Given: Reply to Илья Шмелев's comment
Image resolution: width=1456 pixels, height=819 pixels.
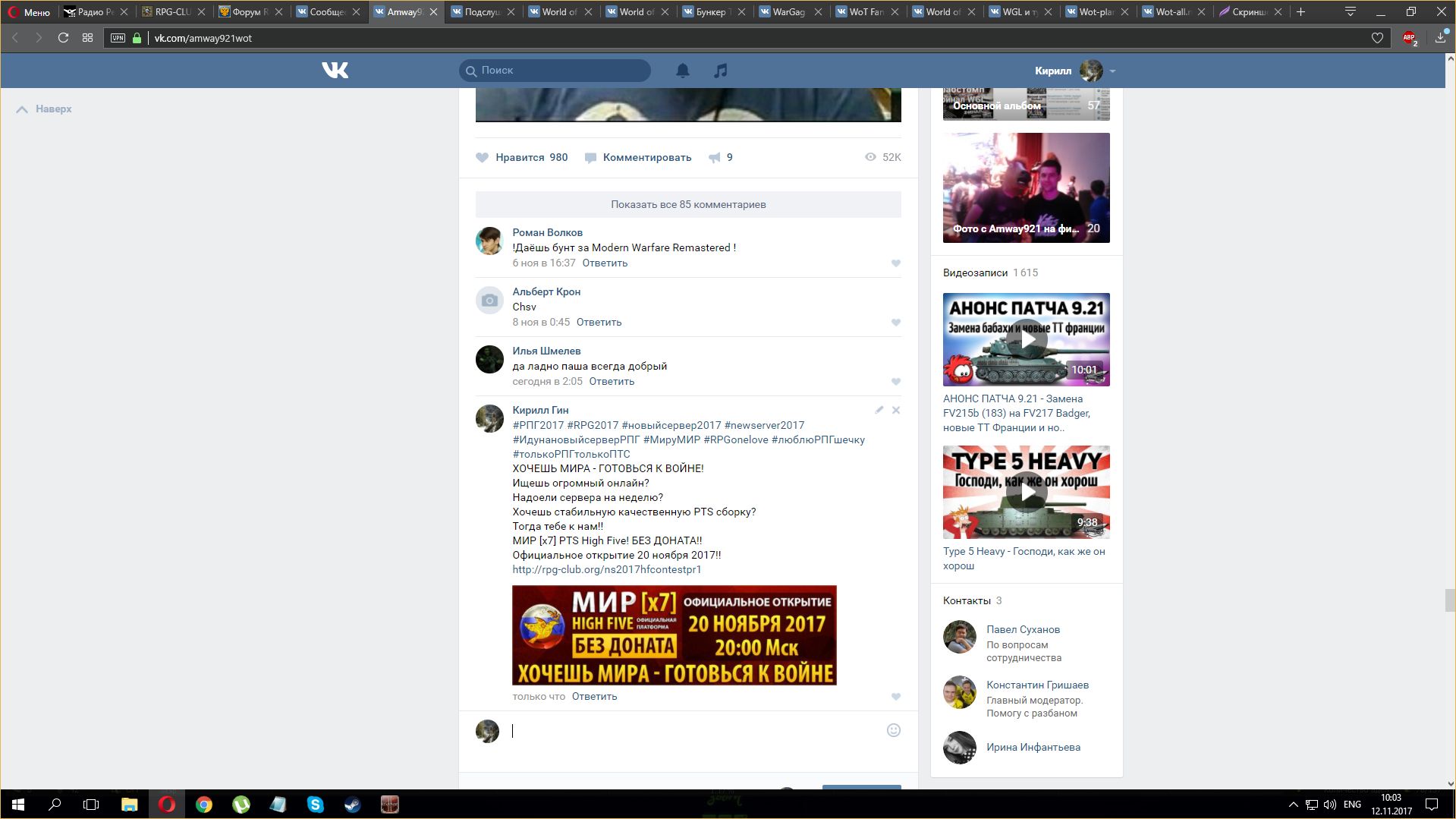Looking at the screenshot, I should [x=612, y=382].
